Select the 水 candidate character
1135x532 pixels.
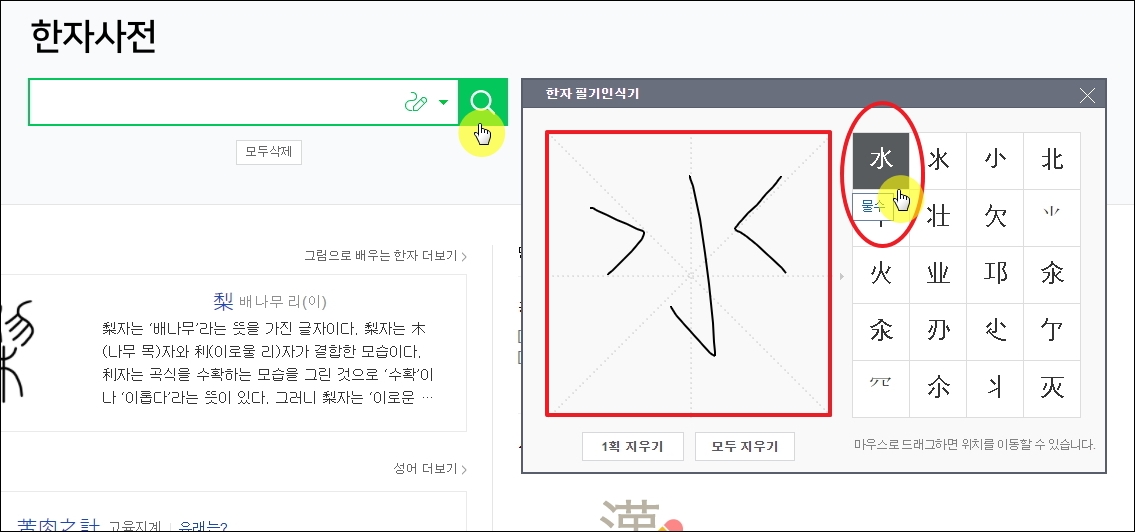point(881,160)
